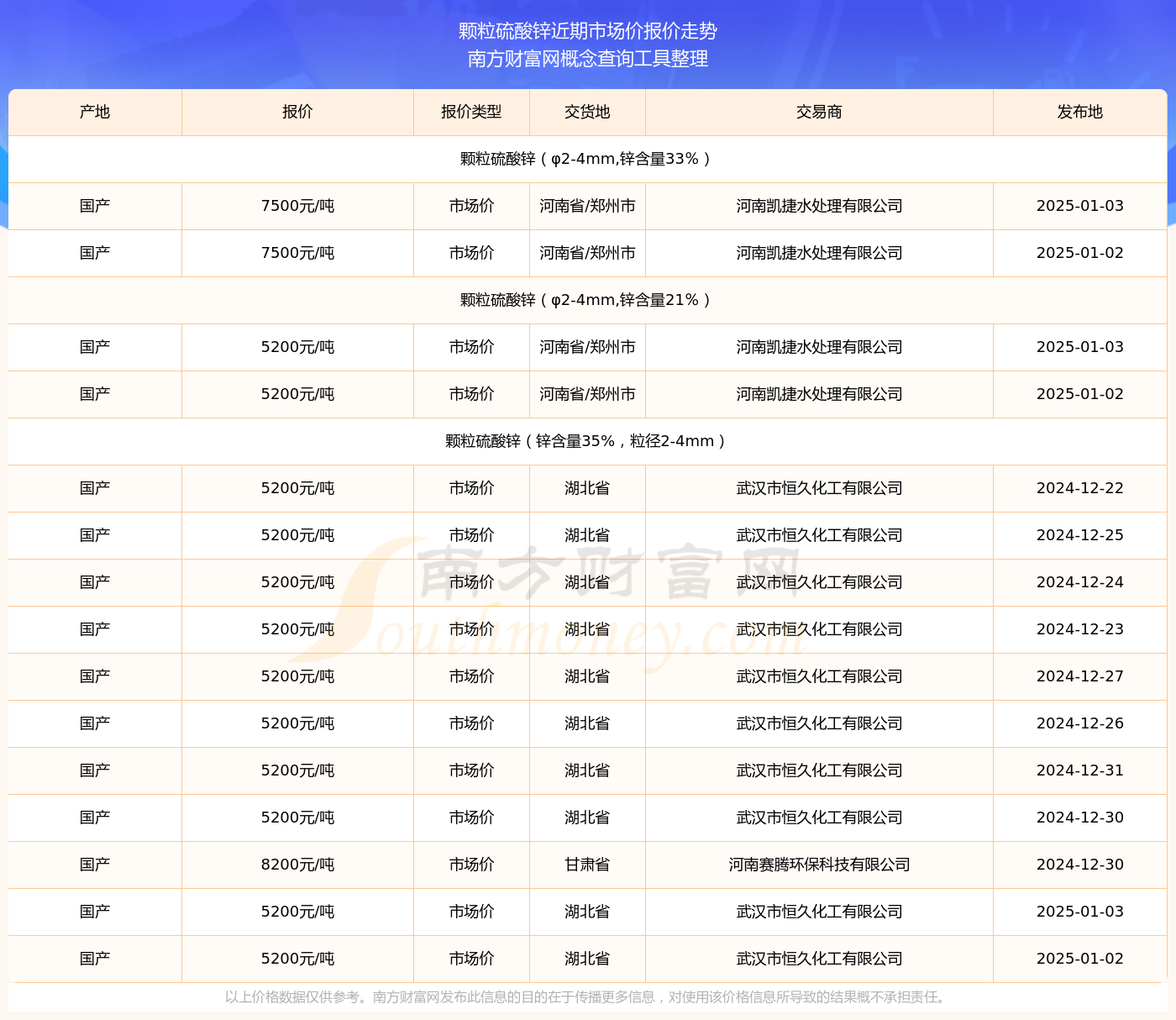Click the date 2024-12-31
Viewport: 1176px width, 1020px height.
tap(1079, 770)
